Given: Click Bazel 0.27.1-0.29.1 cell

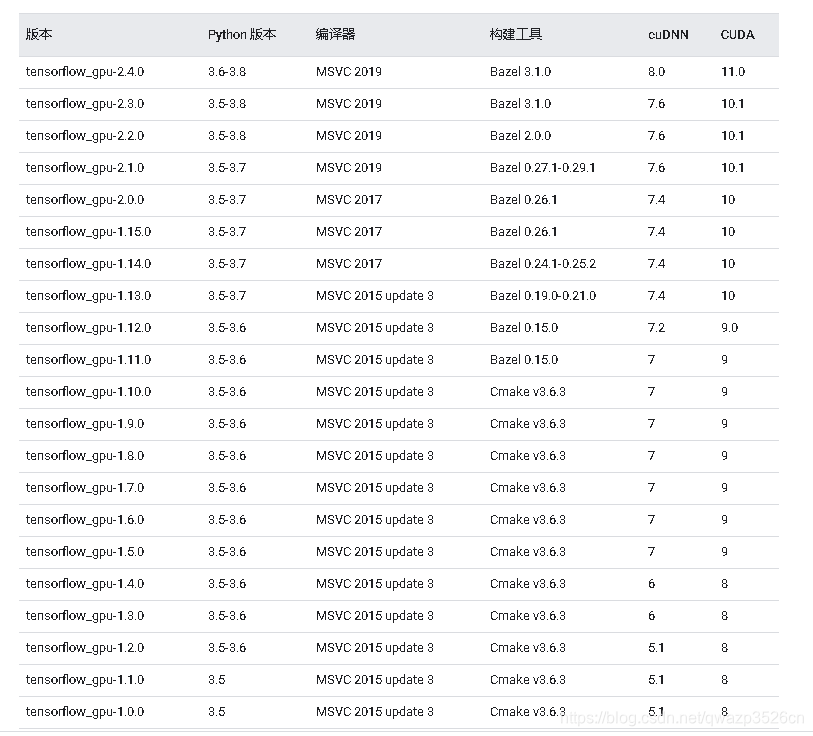Looking at the screenshot, I should pyautogui.click(x=543, y=168).
